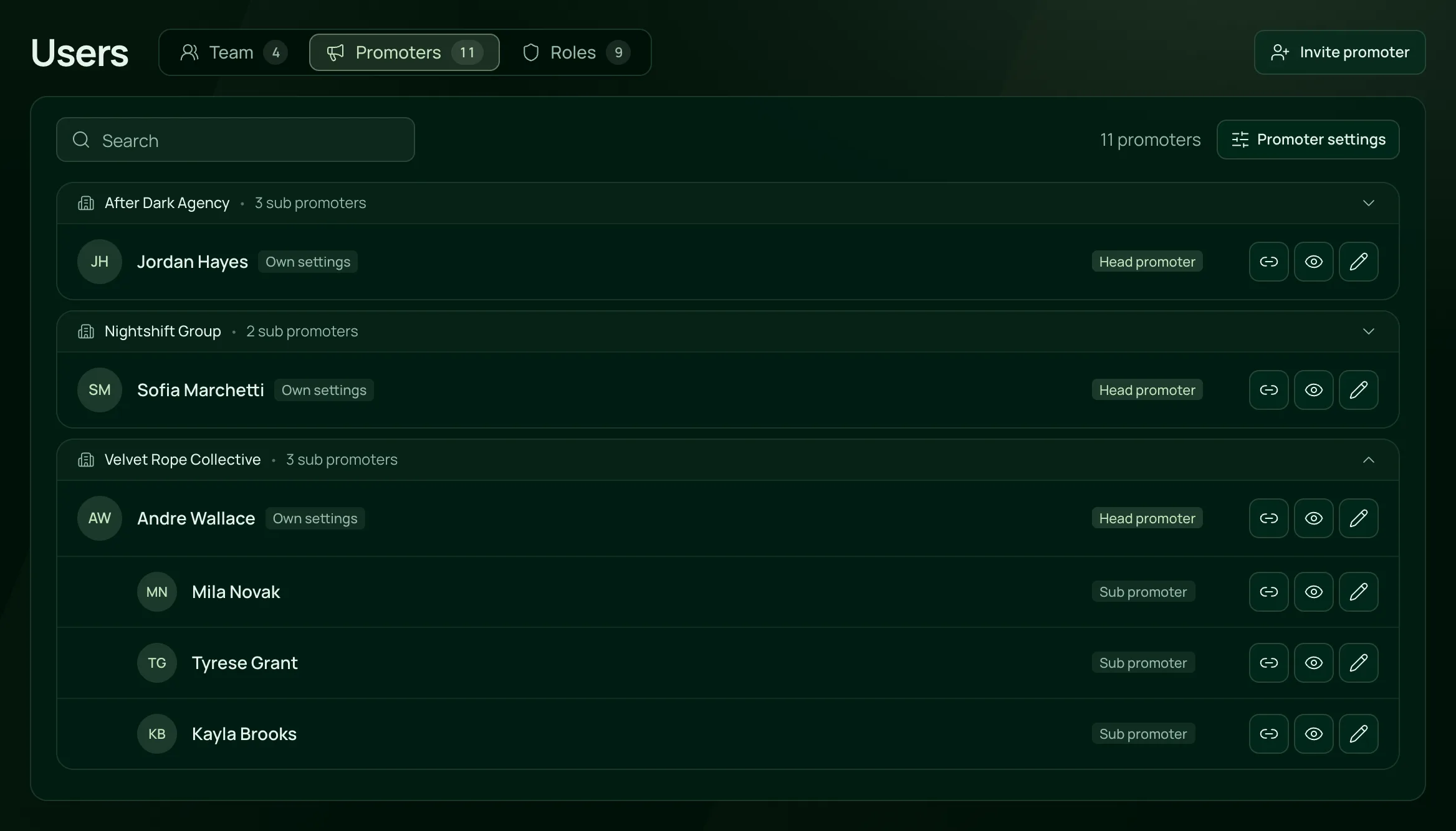Copy link for Kayla Brooks

coord(1268,734)
